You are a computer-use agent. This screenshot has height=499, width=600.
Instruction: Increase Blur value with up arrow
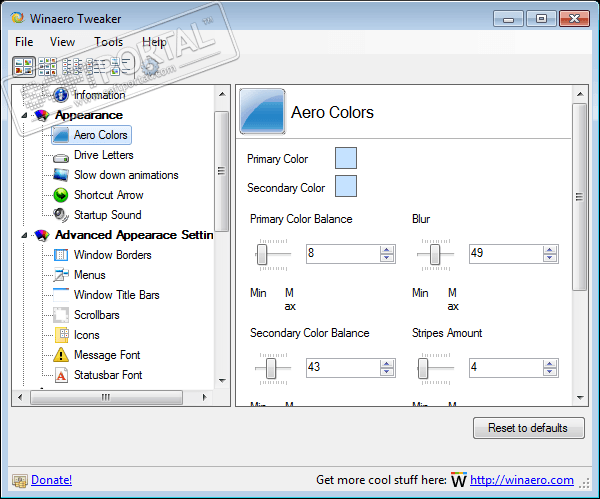click(x=549, y=250)
